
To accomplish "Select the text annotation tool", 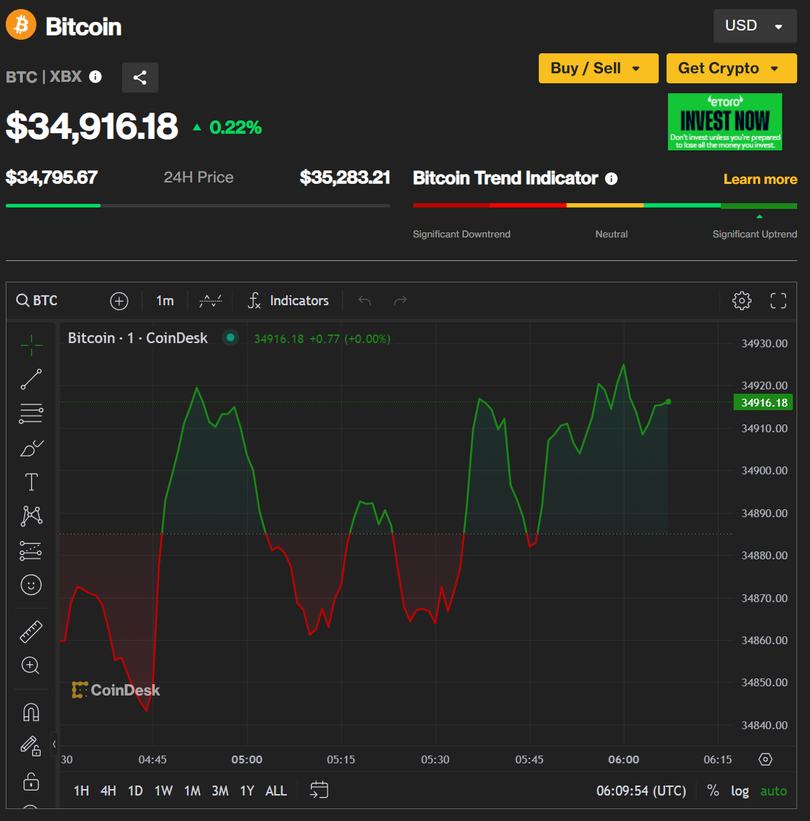I will point(31,482).
